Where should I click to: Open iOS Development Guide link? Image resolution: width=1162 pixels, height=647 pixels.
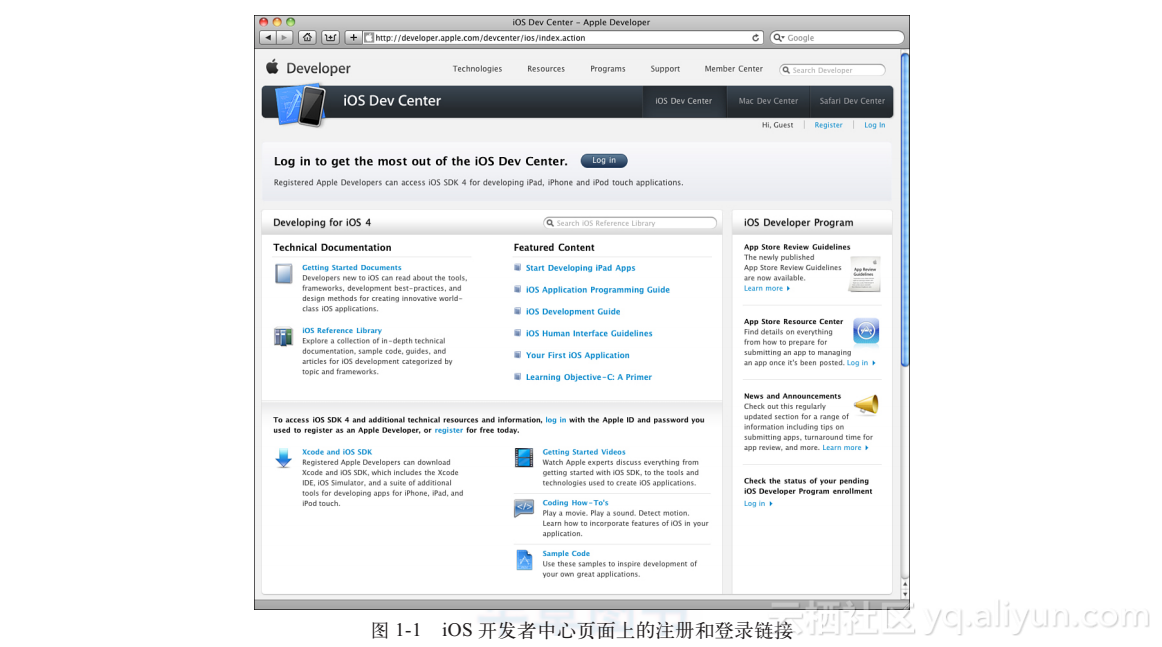573,312
